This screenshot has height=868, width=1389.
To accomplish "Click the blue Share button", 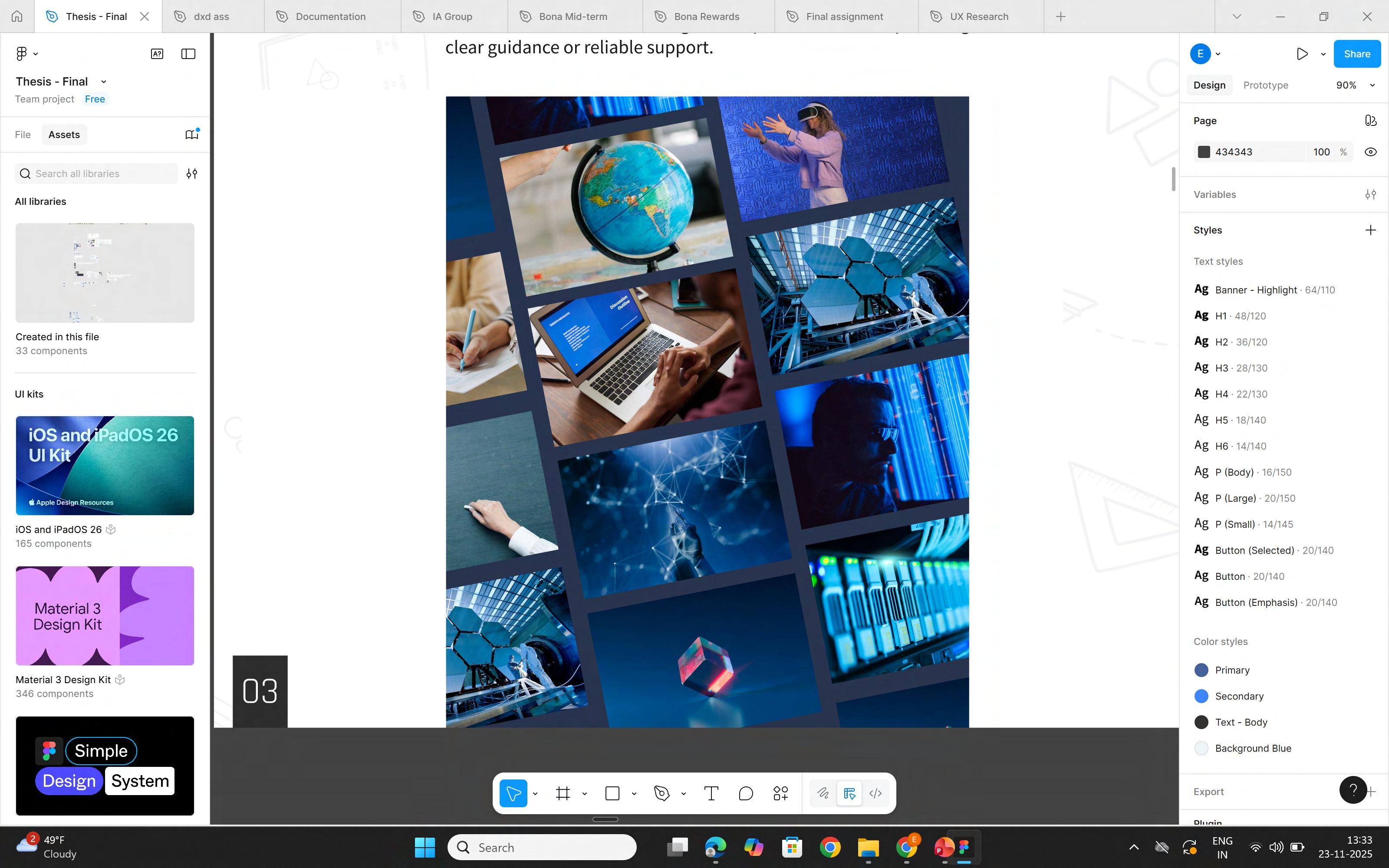I will 1356,54.
